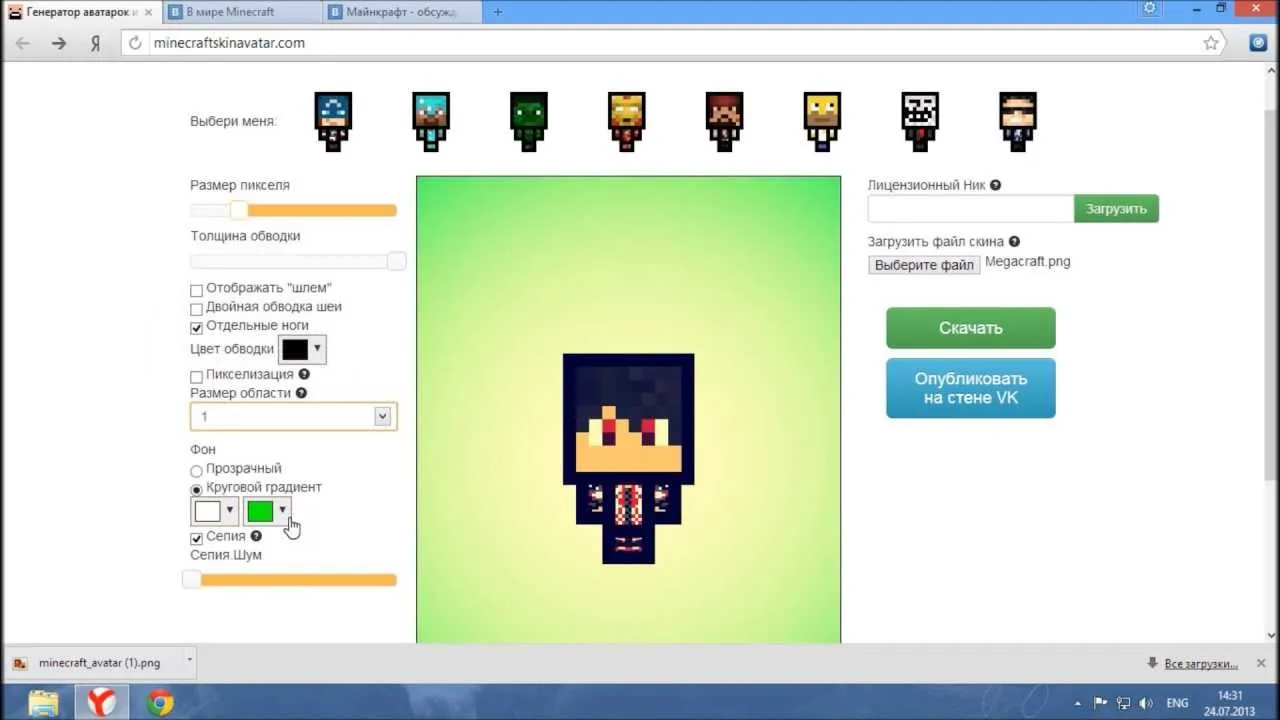Switch to the Генератор аватарок tab
This screenshot has height=720, width=1280.
pos(80,12)
